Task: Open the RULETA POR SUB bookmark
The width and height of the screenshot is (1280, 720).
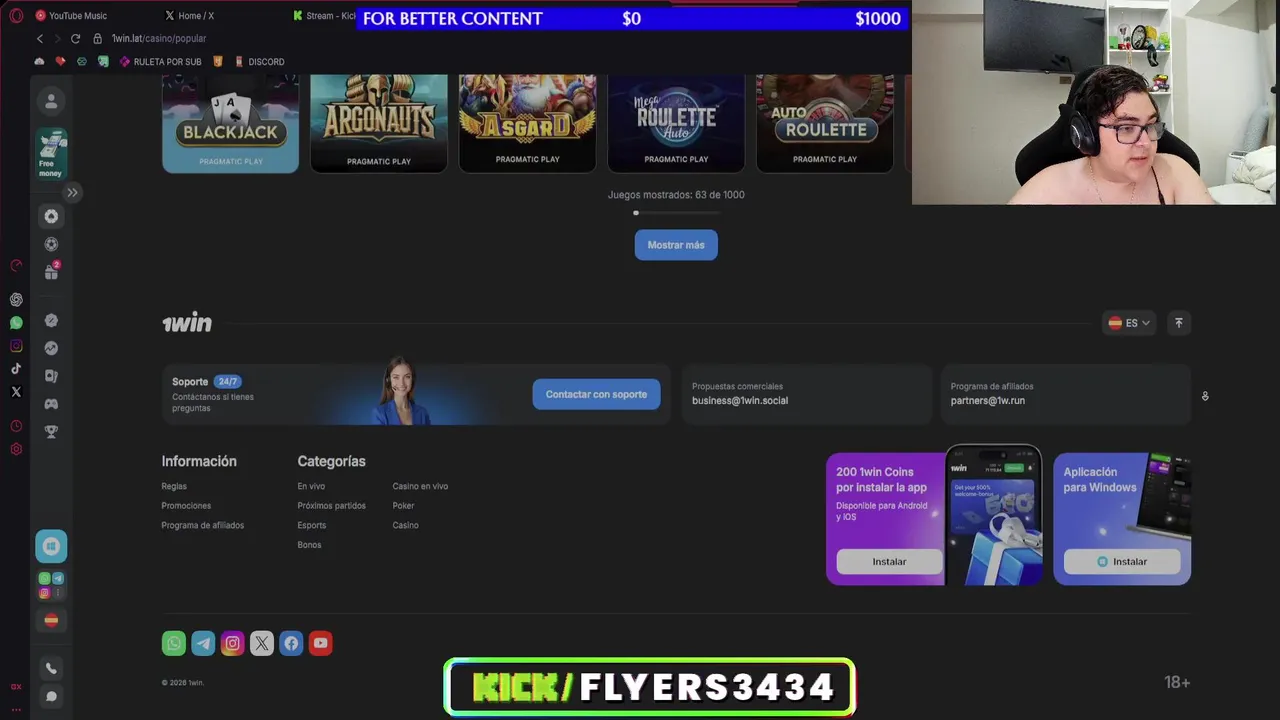Action: coord(160,62)
